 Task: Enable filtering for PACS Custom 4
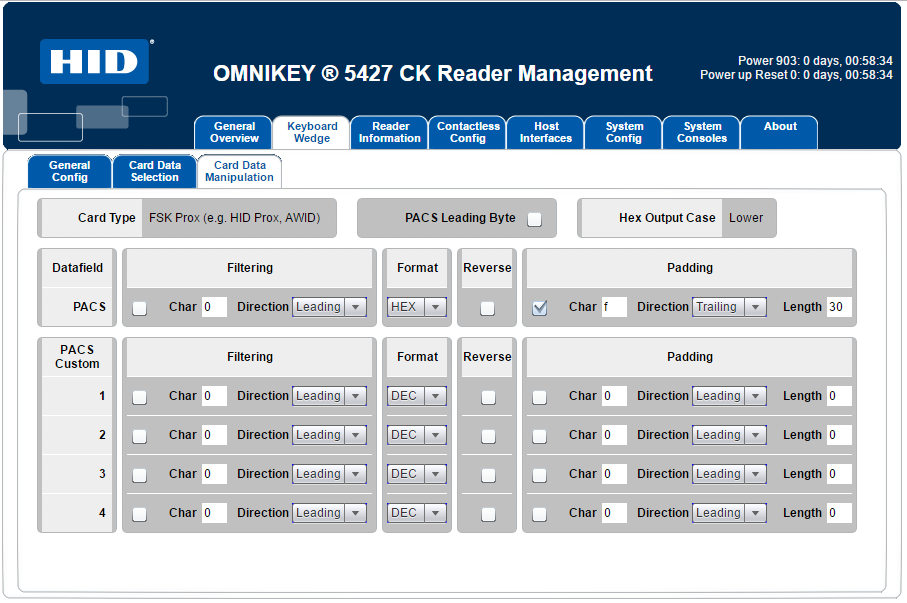[x=139, y=514]
